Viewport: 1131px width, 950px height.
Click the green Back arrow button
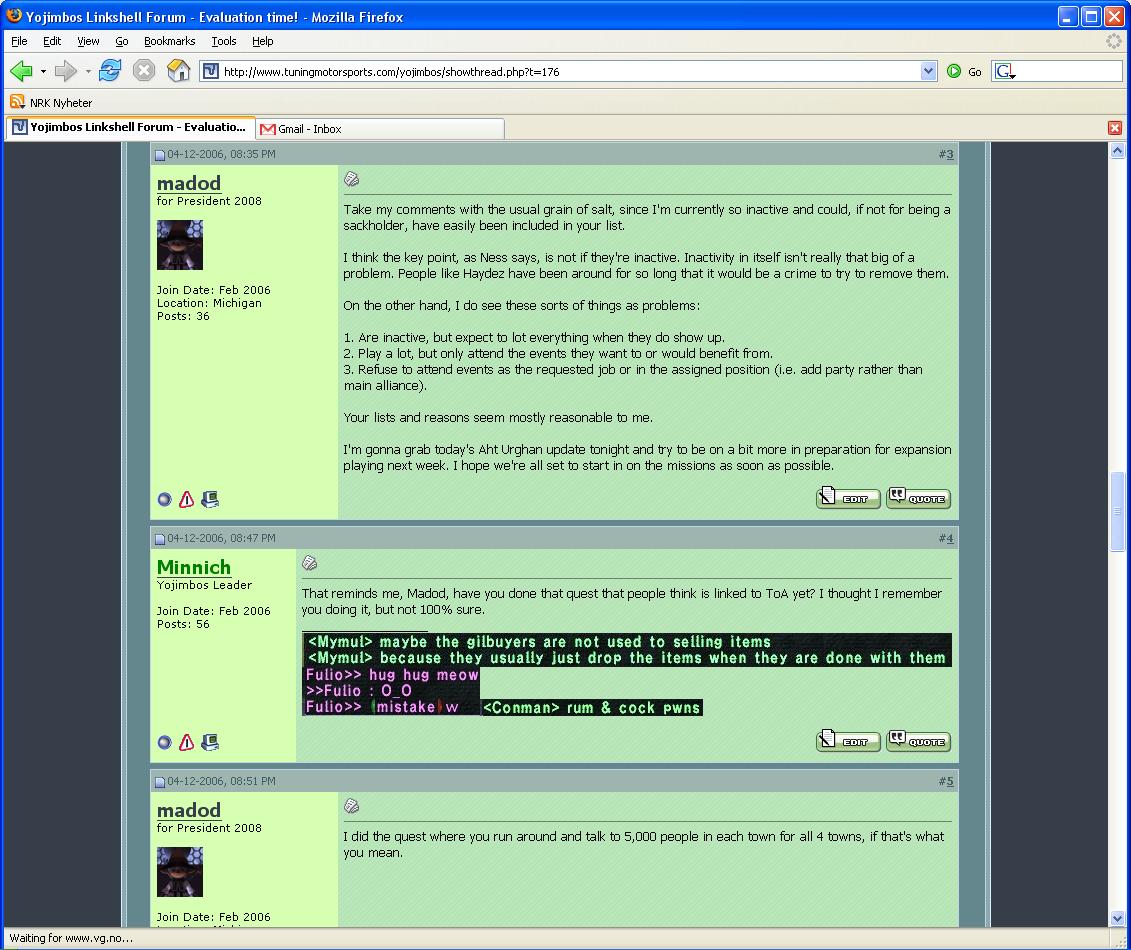click(x=21, y=71)
